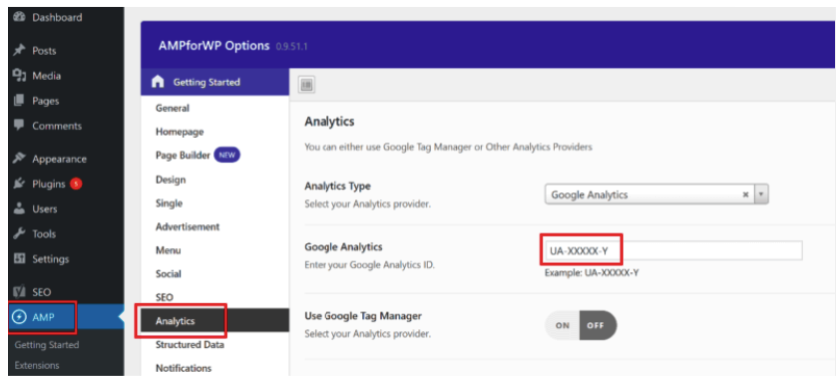Screen dimensions: 836x381
Task: Click the Posts pushpin icon
Action: pos(19,51)
